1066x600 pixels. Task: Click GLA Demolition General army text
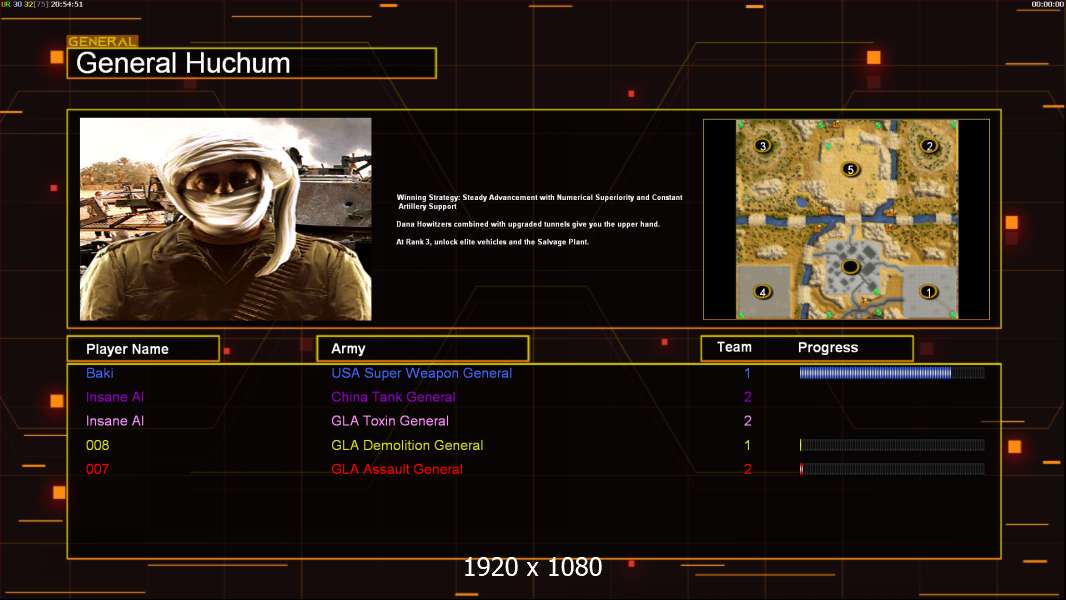(407, 445)
